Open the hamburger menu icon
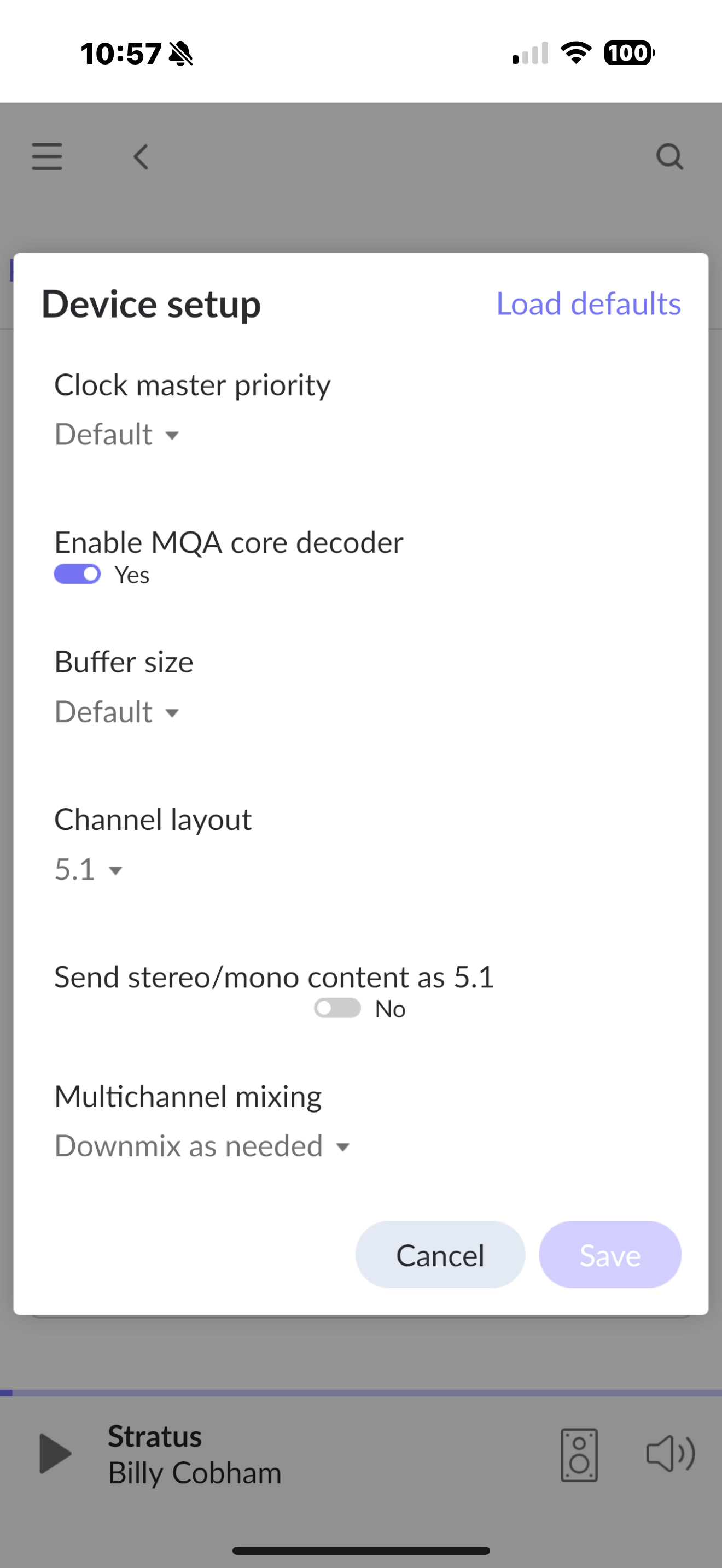Viewport: 722px width, 1568px height. (47, 156)
